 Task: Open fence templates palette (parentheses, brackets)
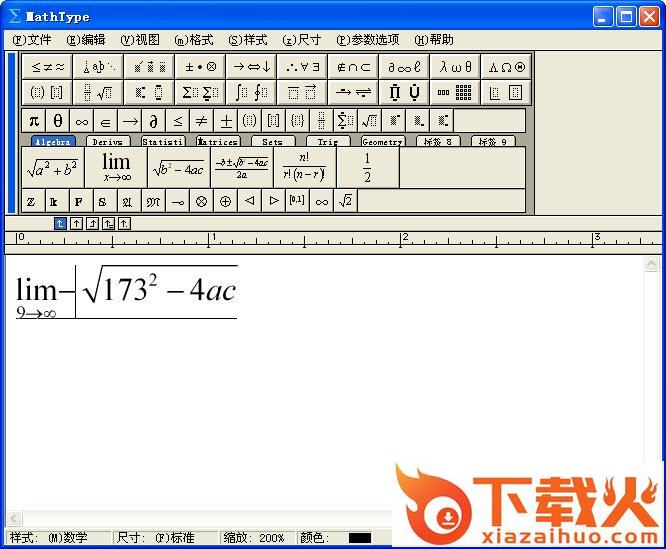tap(47, 92)
